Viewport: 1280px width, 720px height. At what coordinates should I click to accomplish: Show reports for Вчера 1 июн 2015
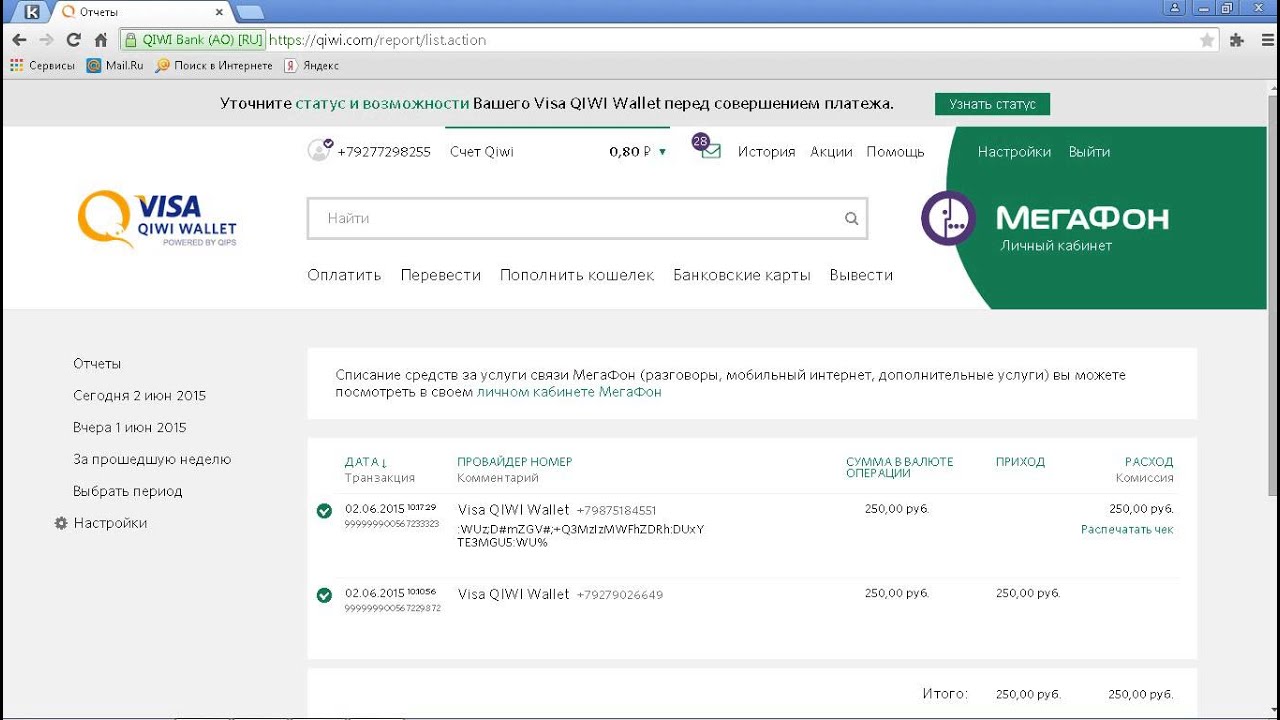click(x=130, y=428)
